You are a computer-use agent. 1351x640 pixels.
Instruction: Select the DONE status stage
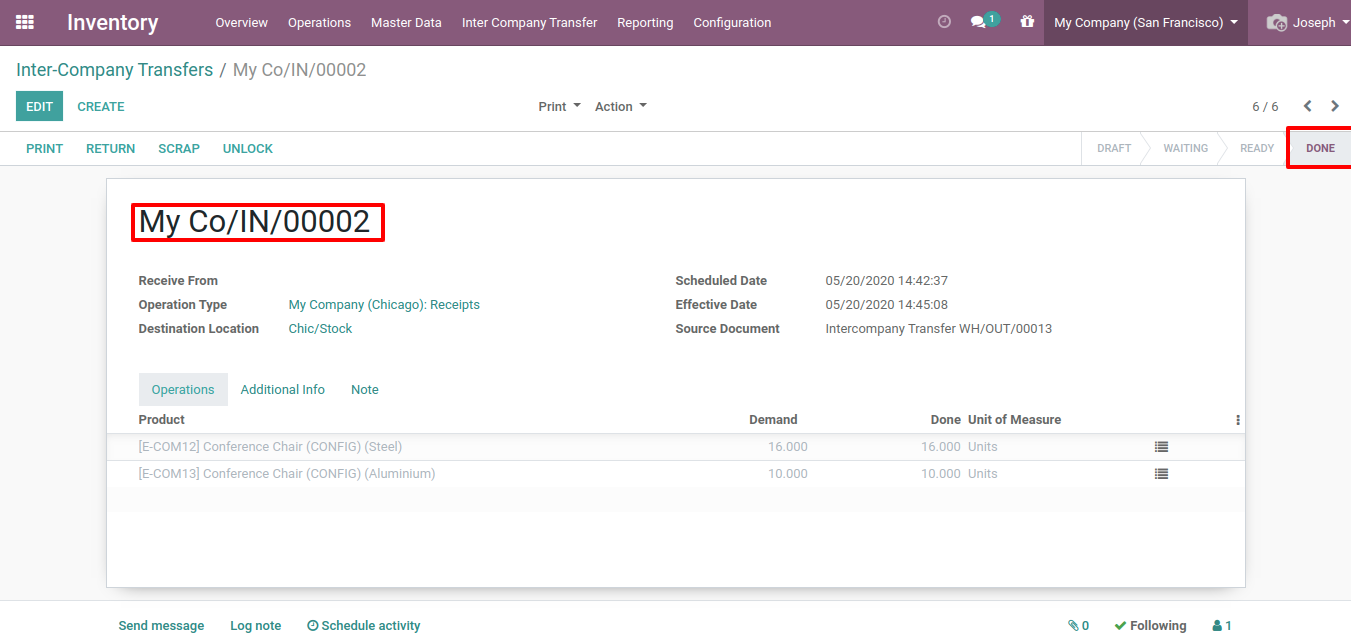(1319, 148)
